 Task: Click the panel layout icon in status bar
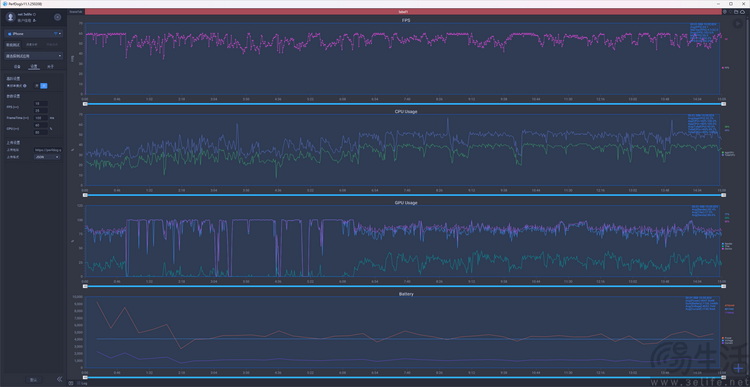(x=71, y=383)
